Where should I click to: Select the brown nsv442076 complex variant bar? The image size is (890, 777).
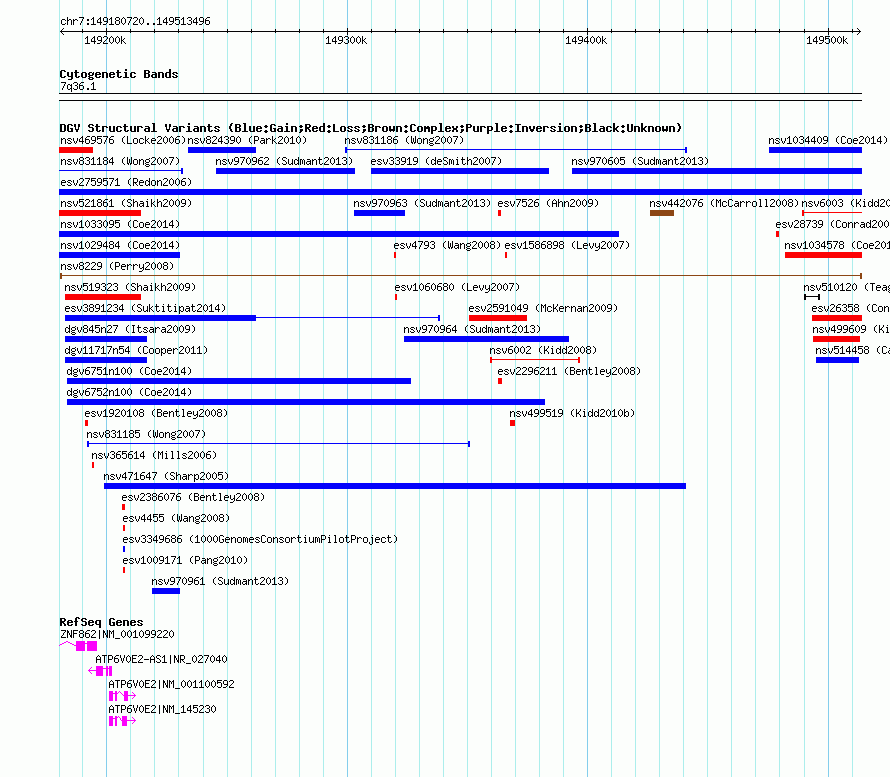pos(662,213)
